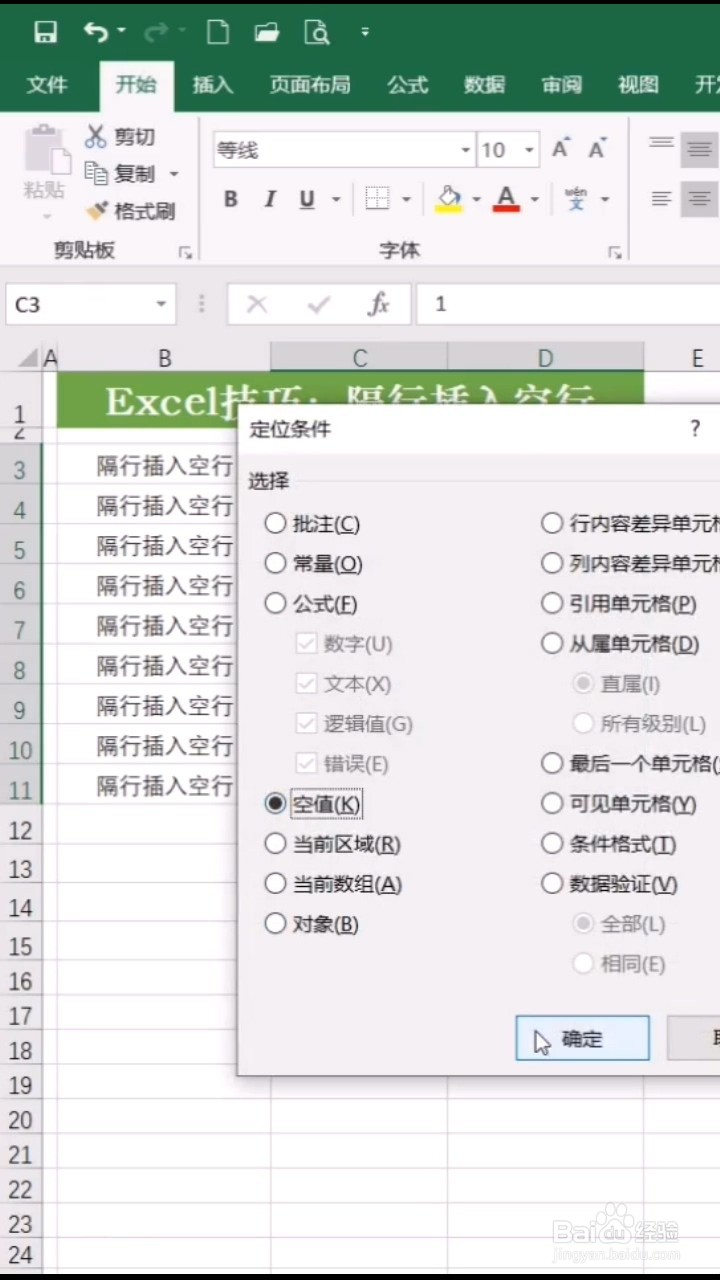Open font color dropdown arrow
The image size is (720, 1280).
[534, 200]
